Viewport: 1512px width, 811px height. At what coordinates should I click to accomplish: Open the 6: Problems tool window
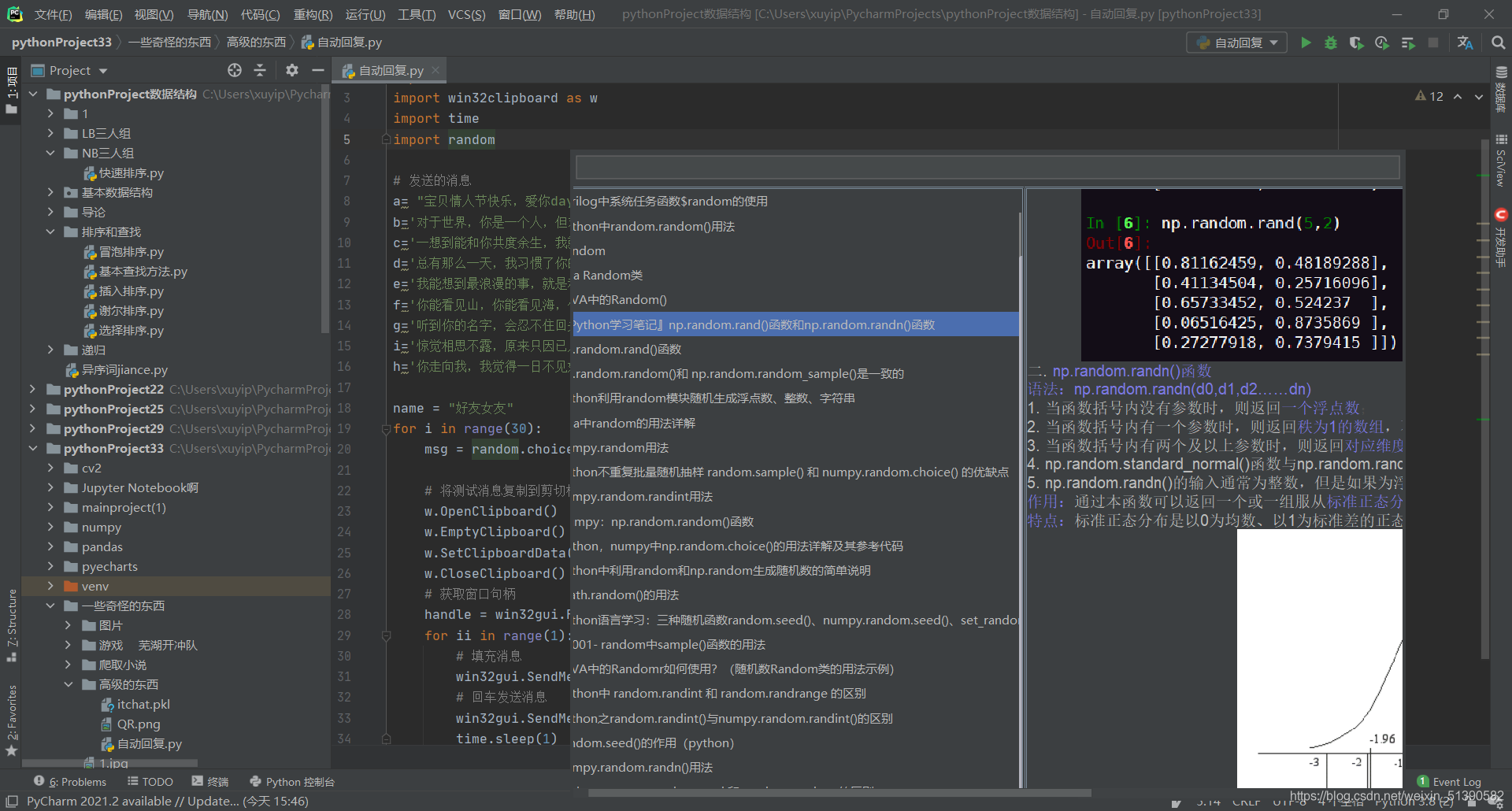click(x=70, y=782)
